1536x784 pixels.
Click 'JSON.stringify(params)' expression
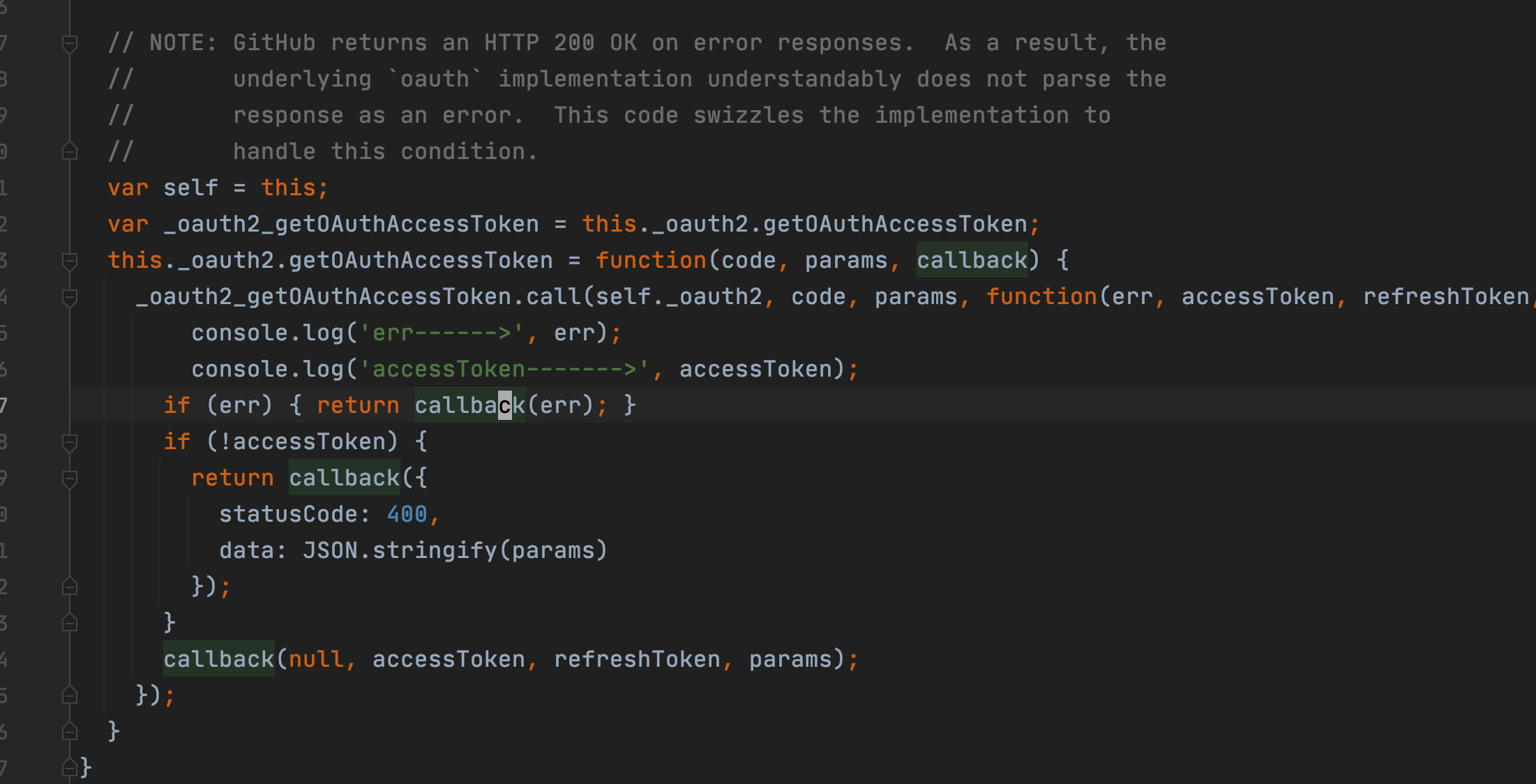[x=455, y=550]
